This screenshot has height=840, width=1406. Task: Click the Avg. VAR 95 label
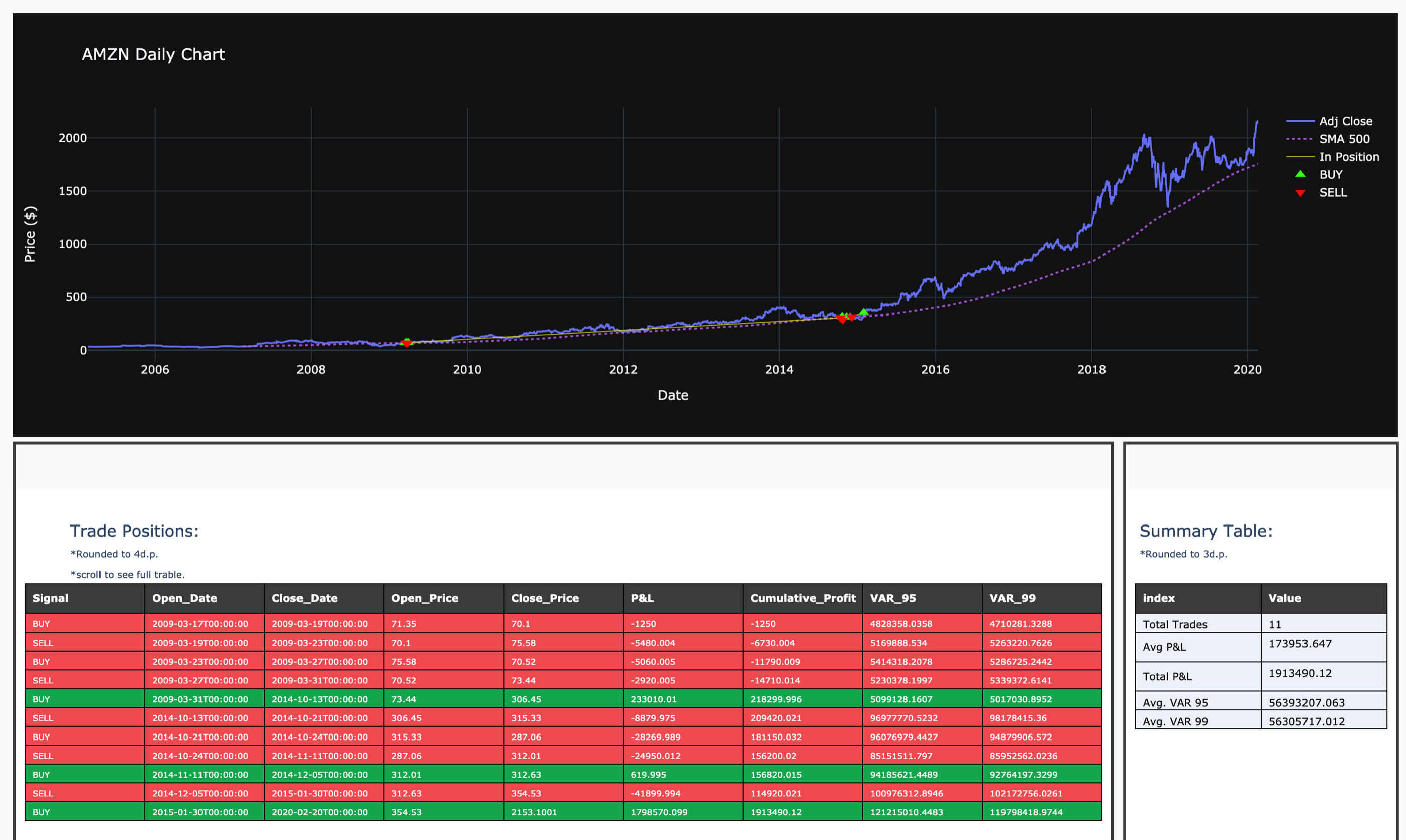1174,702
